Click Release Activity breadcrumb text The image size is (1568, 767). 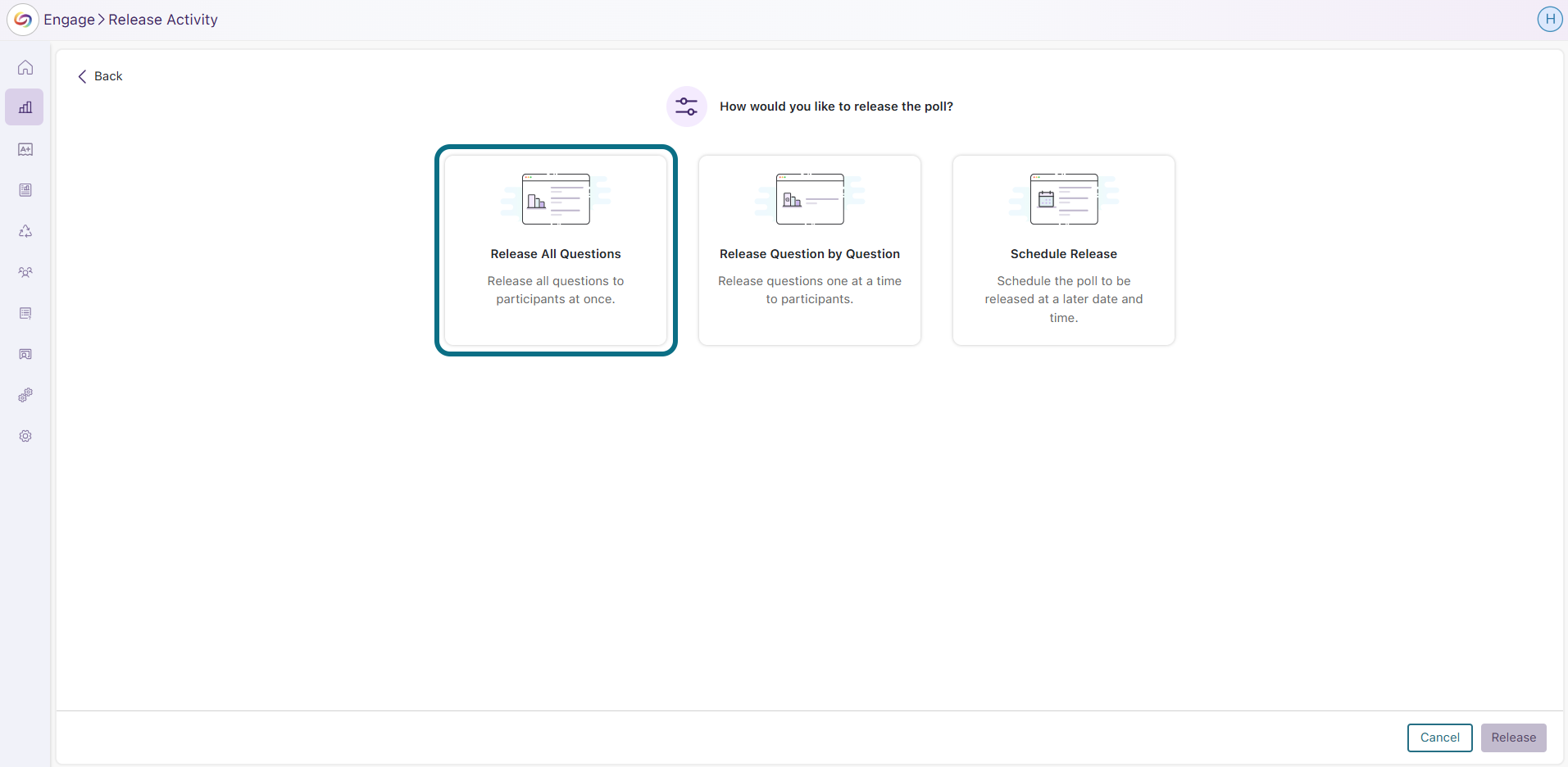point(163,20)
